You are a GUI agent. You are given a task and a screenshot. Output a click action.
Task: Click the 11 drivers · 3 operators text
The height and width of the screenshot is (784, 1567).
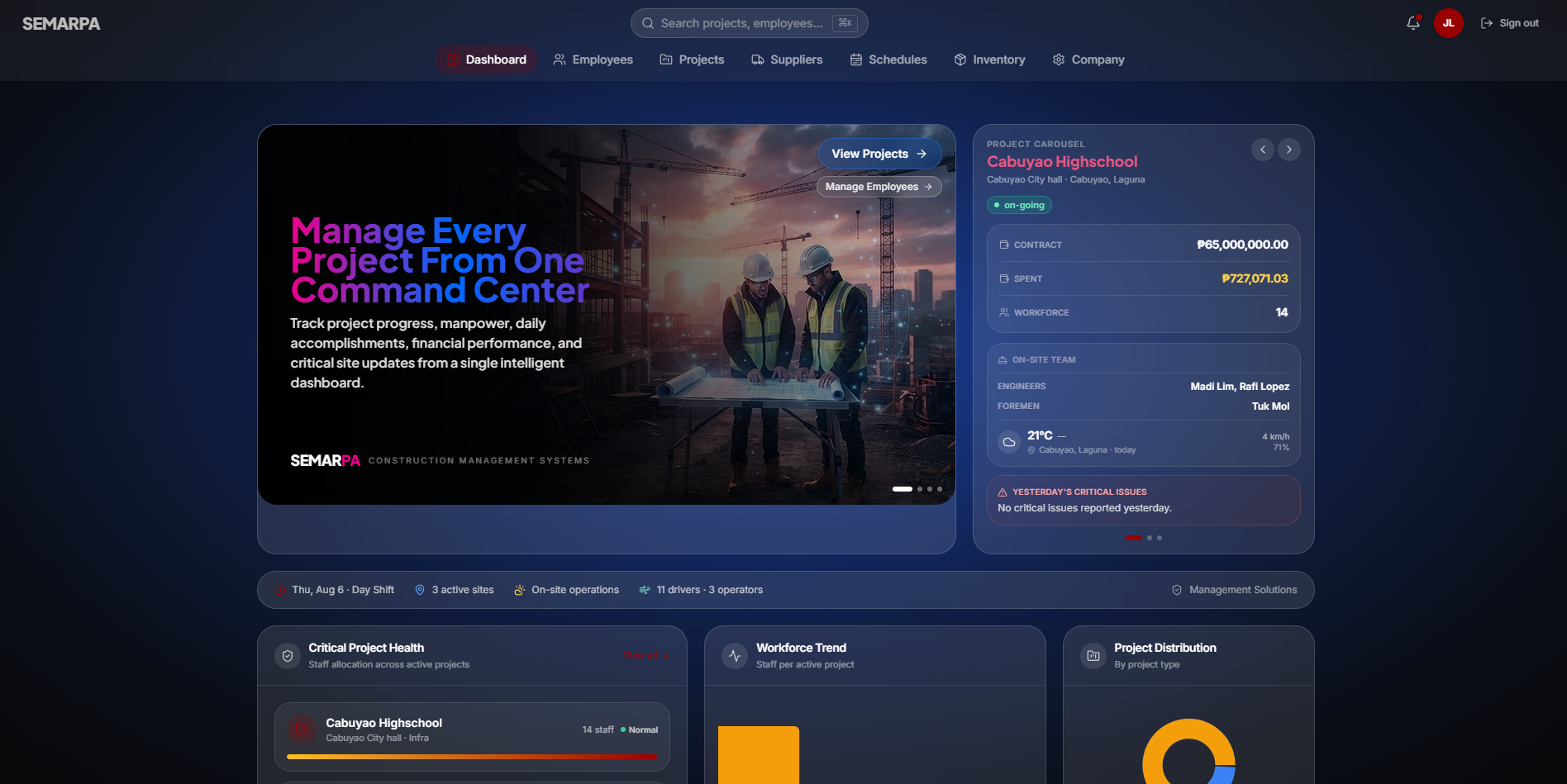pos(710,590)
